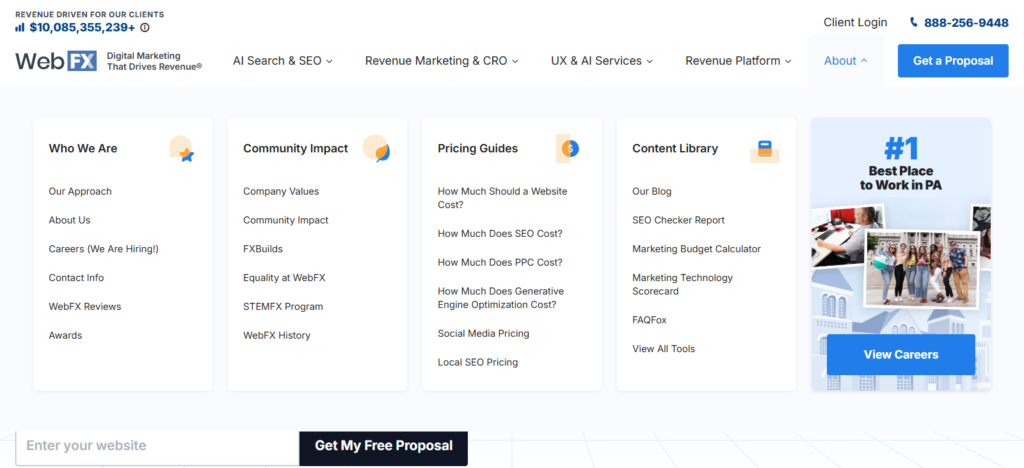Expand the AI Search & SEO menu
Image resolution: width=1024 pixels, height=468 pixels.
[283, 61]
